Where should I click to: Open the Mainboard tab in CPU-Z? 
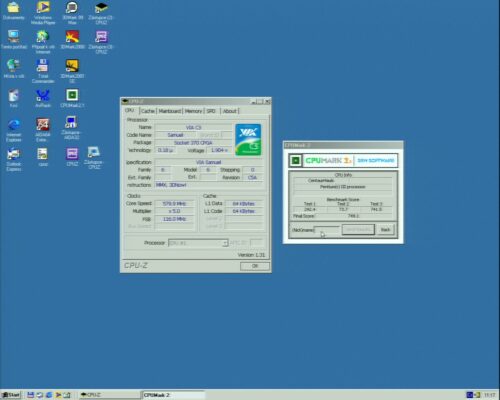(x=170, y=111)
